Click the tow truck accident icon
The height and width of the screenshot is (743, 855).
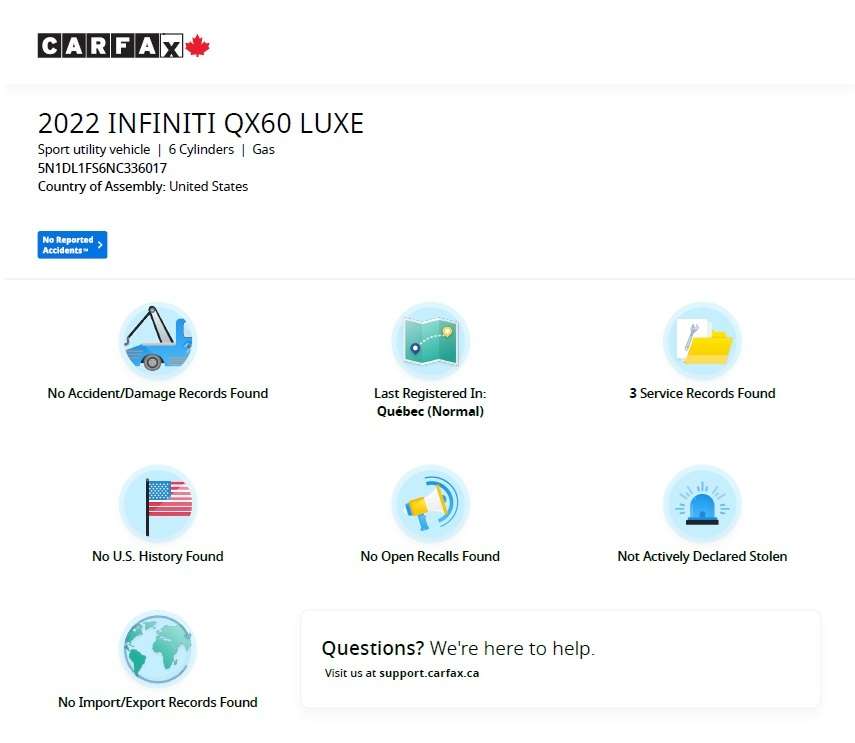coord(158,340)
